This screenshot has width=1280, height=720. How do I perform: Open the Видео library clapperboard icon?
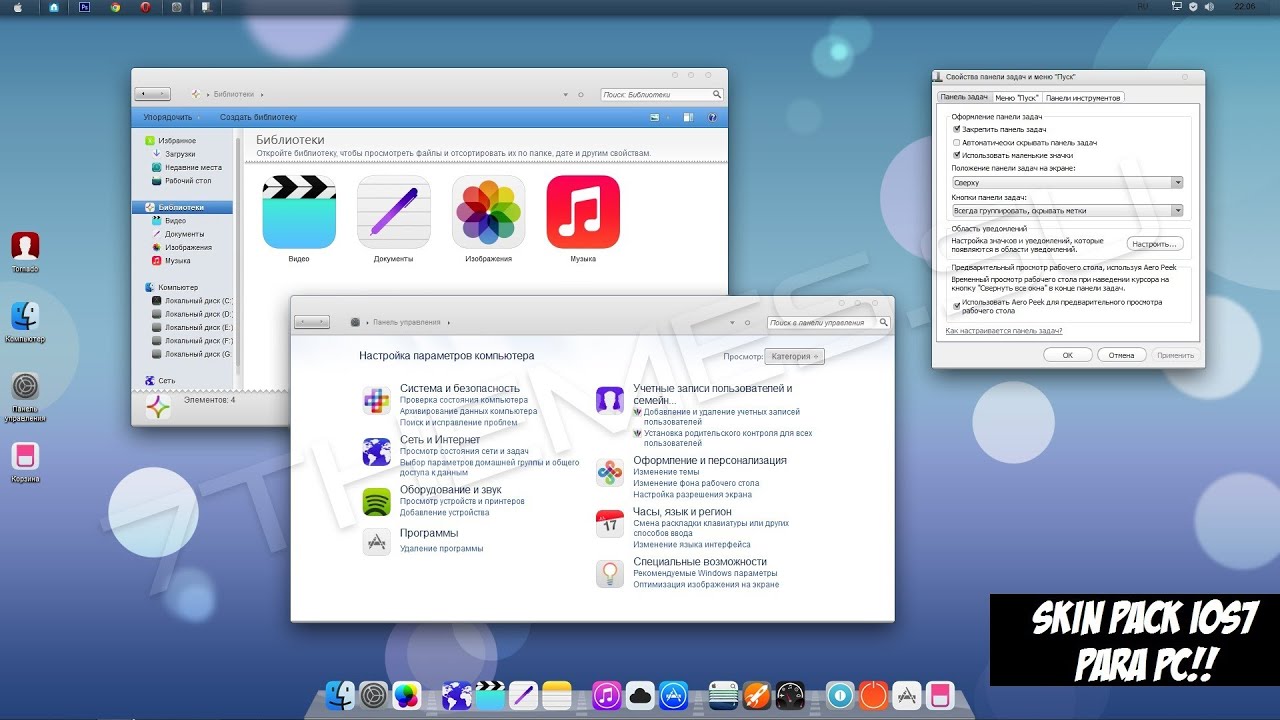point(299,211)
